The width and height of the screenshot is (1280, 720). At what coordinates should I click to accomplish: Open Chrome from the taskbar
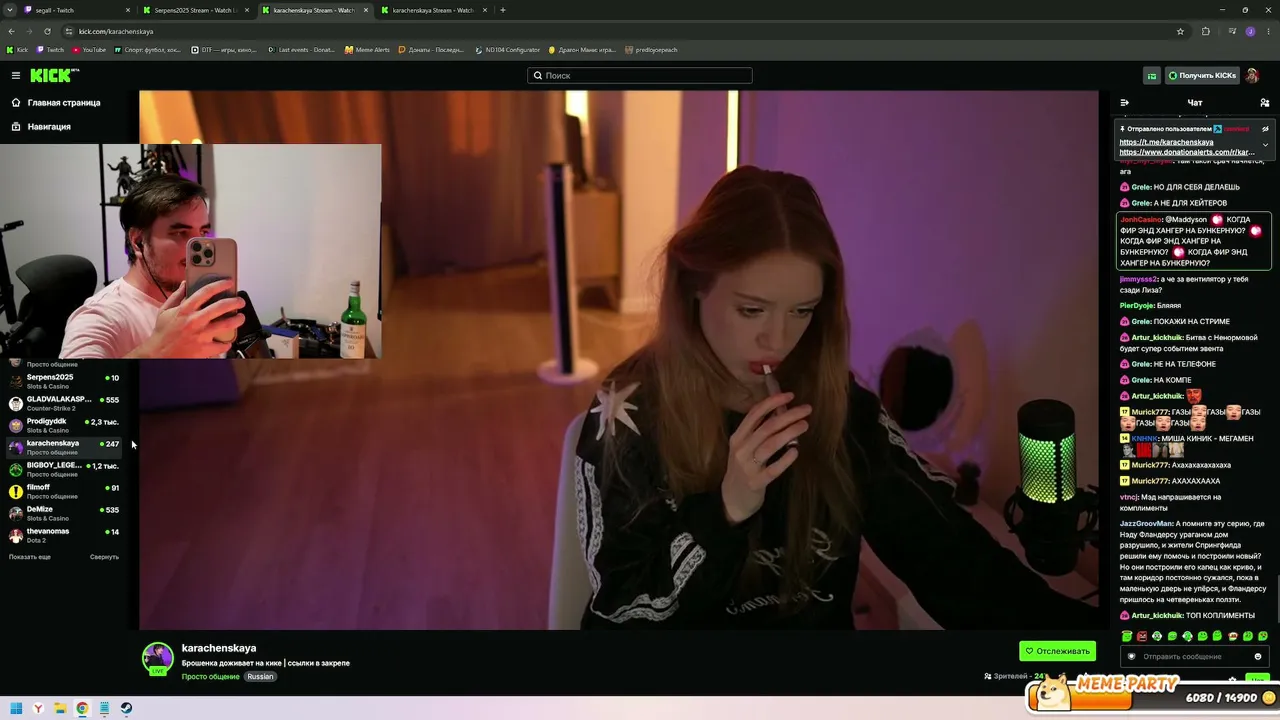pyautogui.click(x=82, y=708)
